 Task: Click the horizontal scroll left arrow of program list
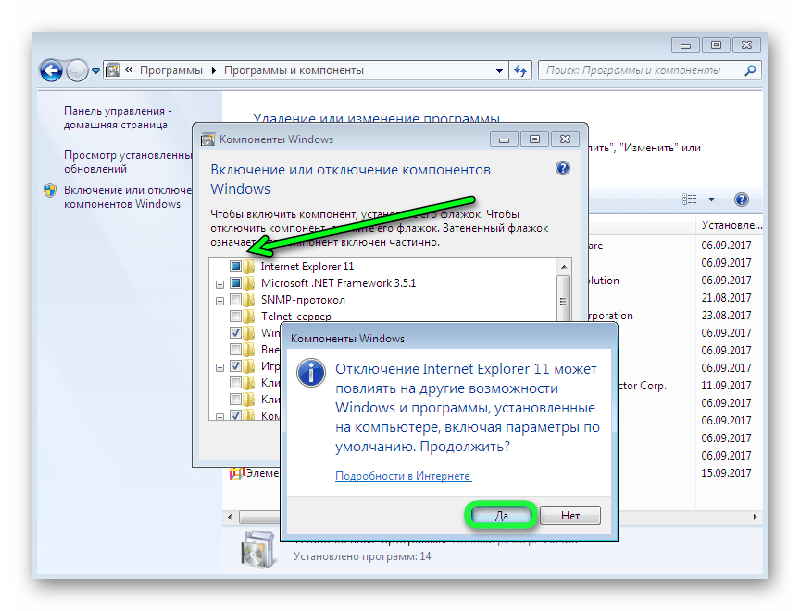click(x=230, y=517)
